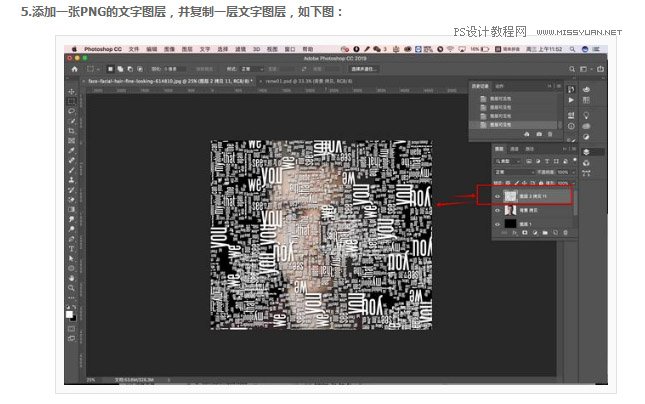This screenshot has width=645, height=404.
Task: Select the Crop tool
Action: pyautogui.click(x=72, y=131)
